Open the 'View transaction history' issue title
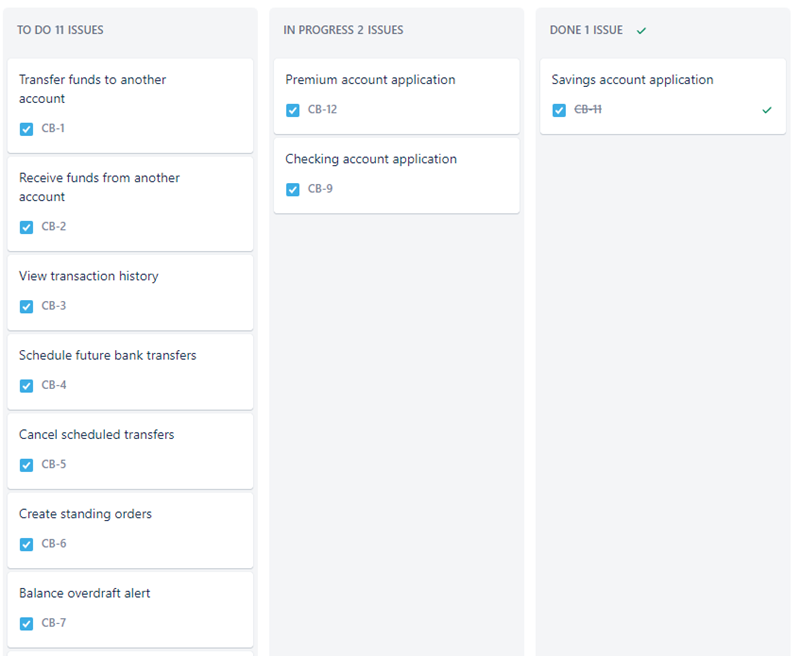The height and width of the screenshot is (656, 801). point(88,276)
